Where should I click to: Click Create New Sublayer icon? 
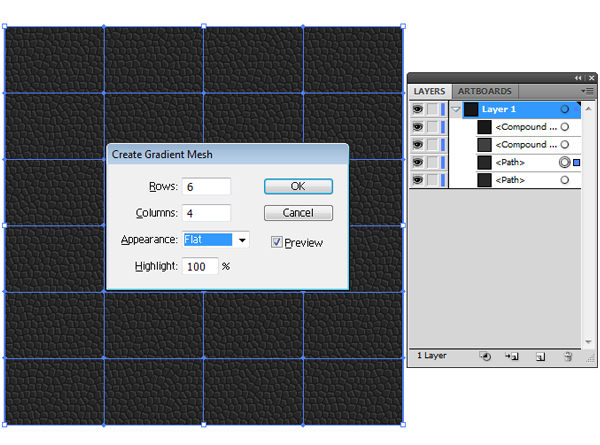click(x=512, y=357)
